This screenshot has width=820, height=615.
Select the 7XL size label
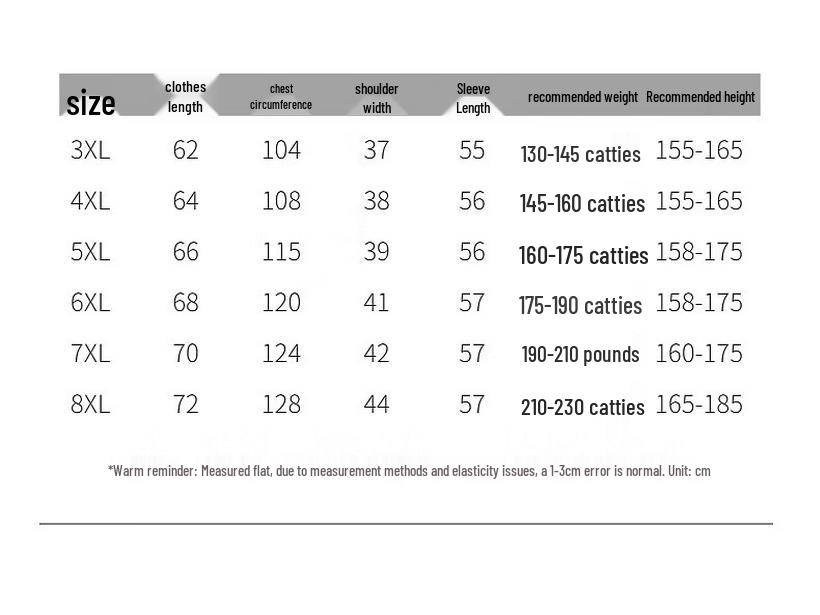[x=90, y=353]
